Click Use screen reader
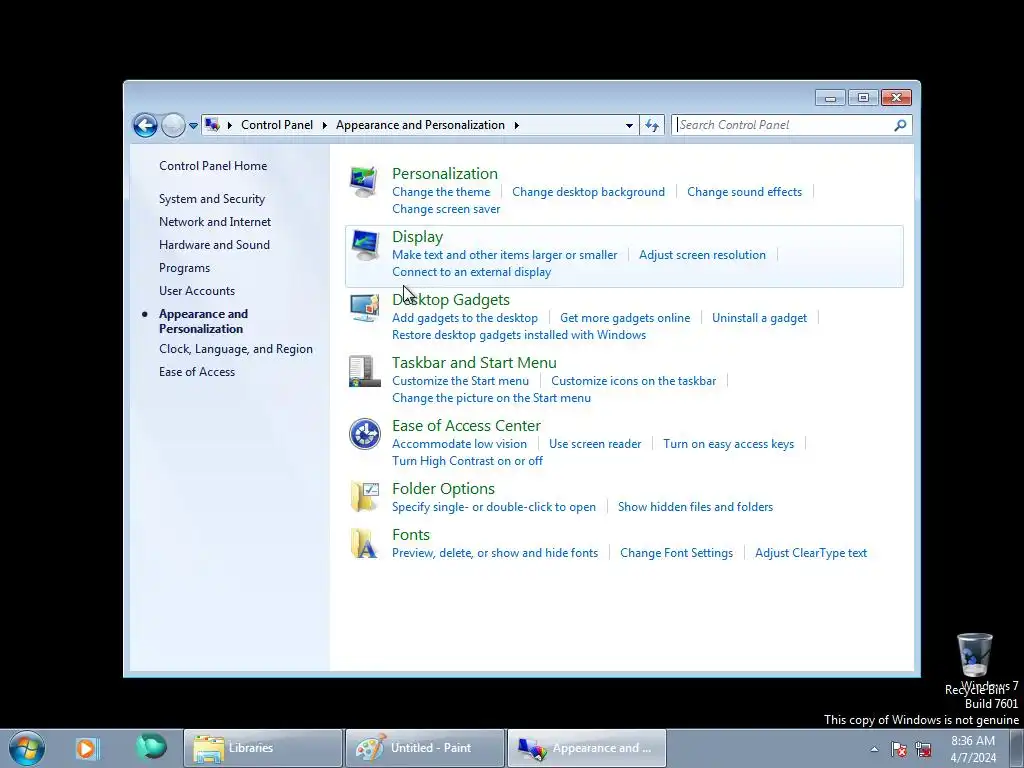Image resolution: width=1024 pixels, height=768 pixels. point(595,444)
